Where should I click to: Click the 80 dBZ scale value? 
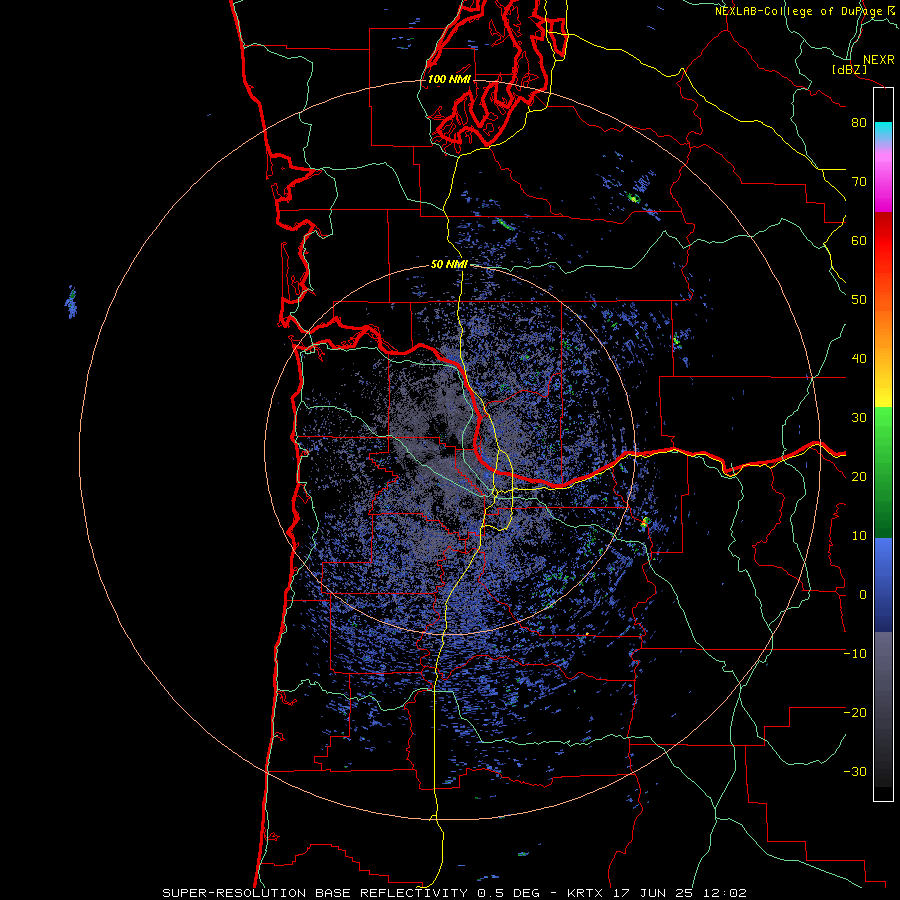859,123
